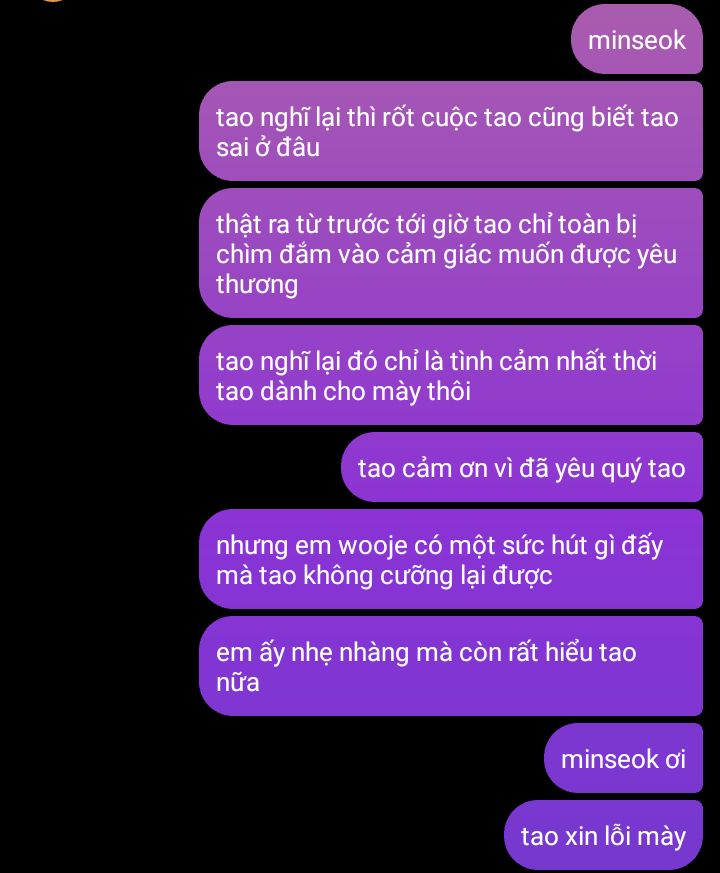The height and width of the screenshot is (873, 720).
Task: Select the message mentioning "chìm đắm vào cảm giác"
Action: pyautogui.click(x=450, y=253)
